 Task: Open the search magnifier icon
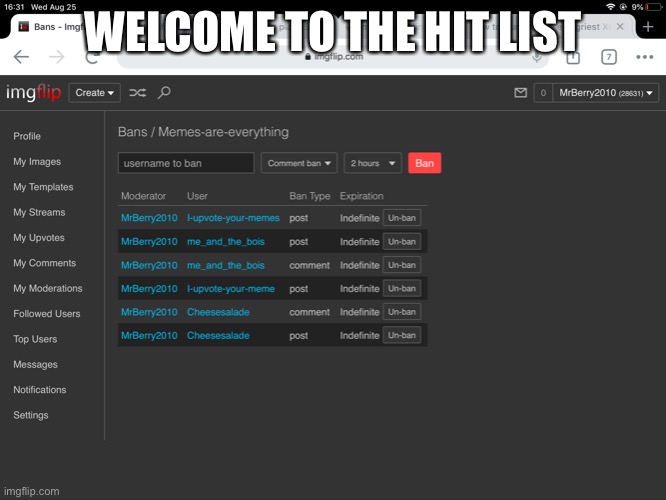pyautogui.click(x=165, y=93)
